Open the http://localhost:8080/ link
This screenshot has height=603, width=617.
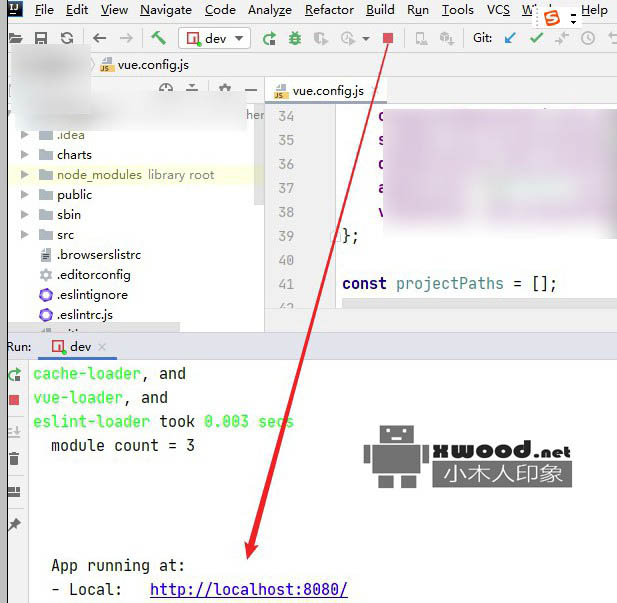[x=248, y=589]
